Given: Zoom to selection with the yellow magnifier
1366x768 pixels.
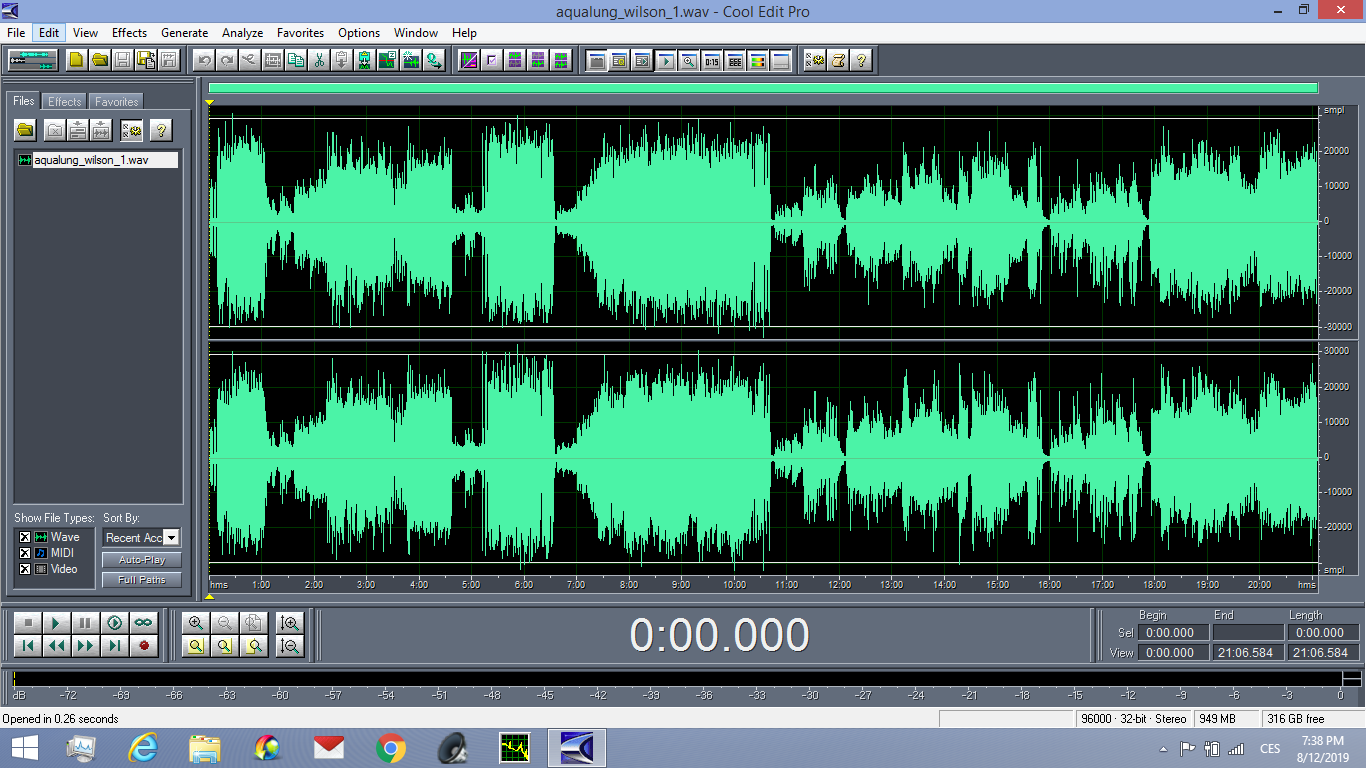Looking at the screenshot, I should pyautogui.click(x=196, y=646).
